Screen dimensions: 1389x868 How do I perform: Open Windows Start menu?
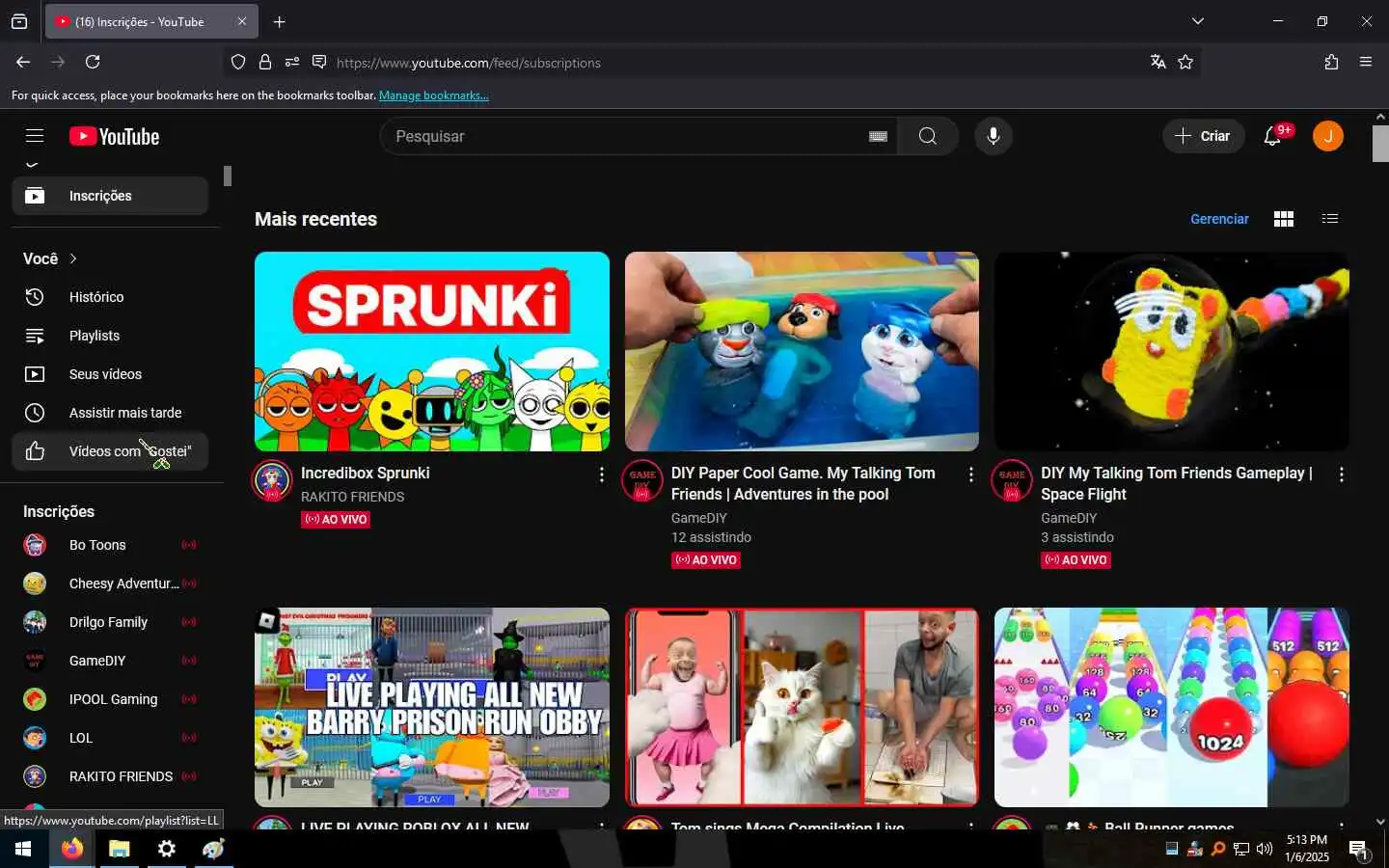pos(23,849)
